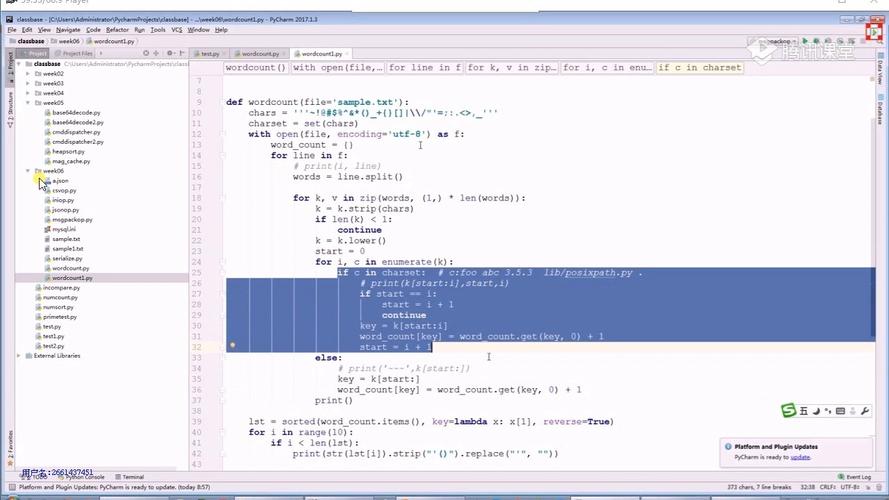
Task: Open the Event Log
Action: (854, 477)
